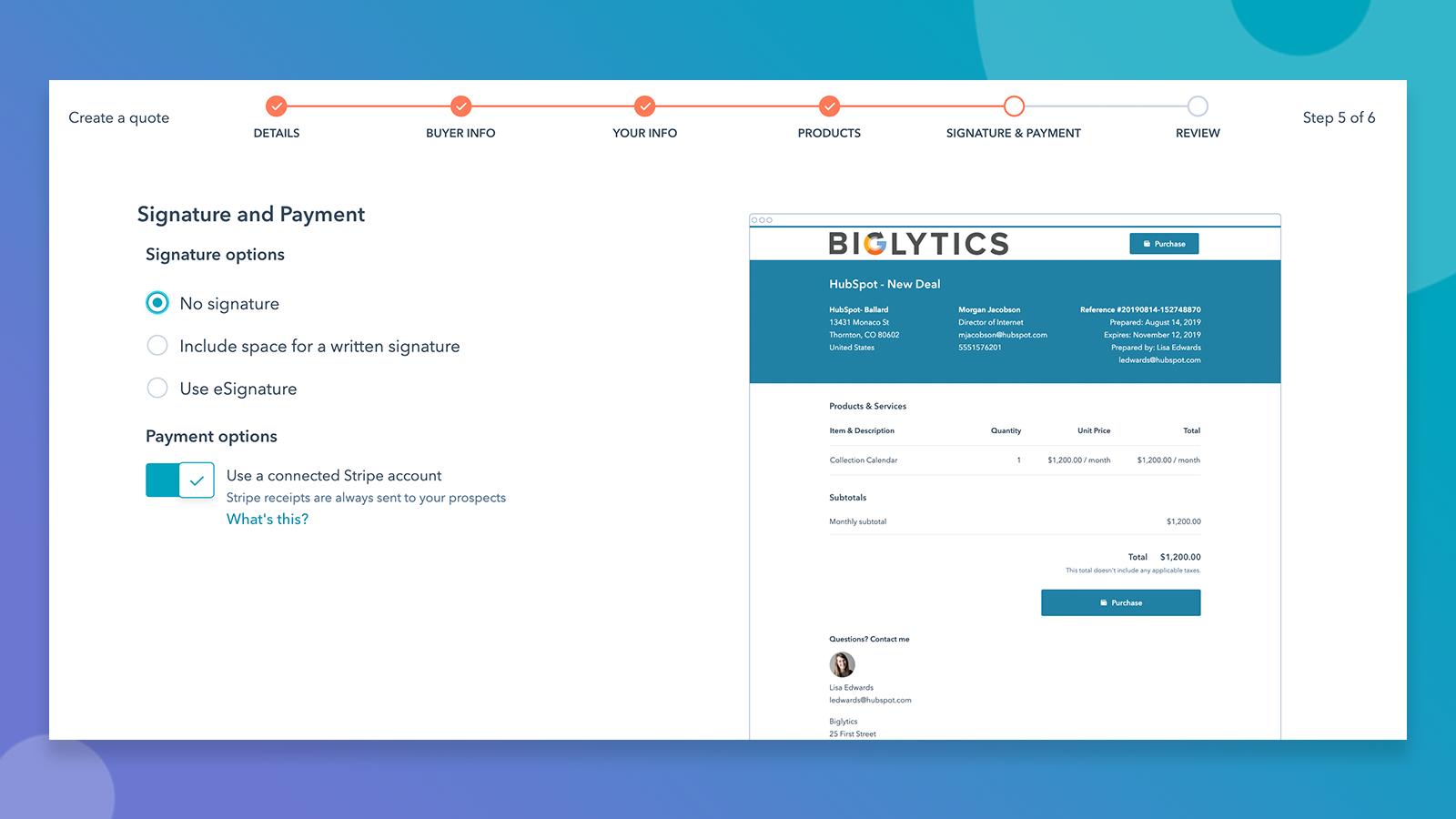The height and width of the screenshot is (819, 1456).
Task: Click Lisa Edwards' avatar photo in preview
Action: pos(842,664)
